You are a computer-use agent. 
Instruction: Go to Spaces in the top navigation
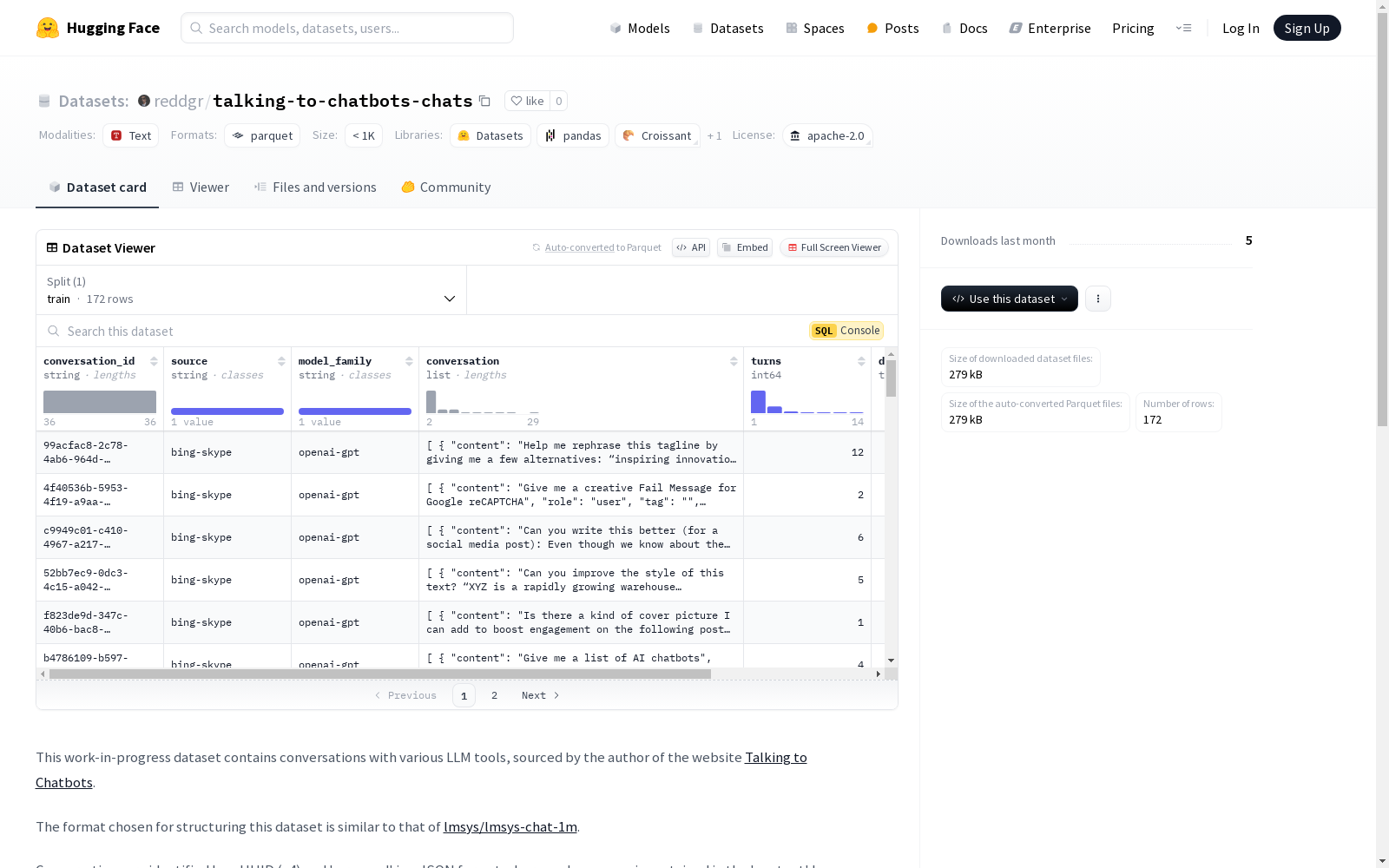click(x=815, y=28)
